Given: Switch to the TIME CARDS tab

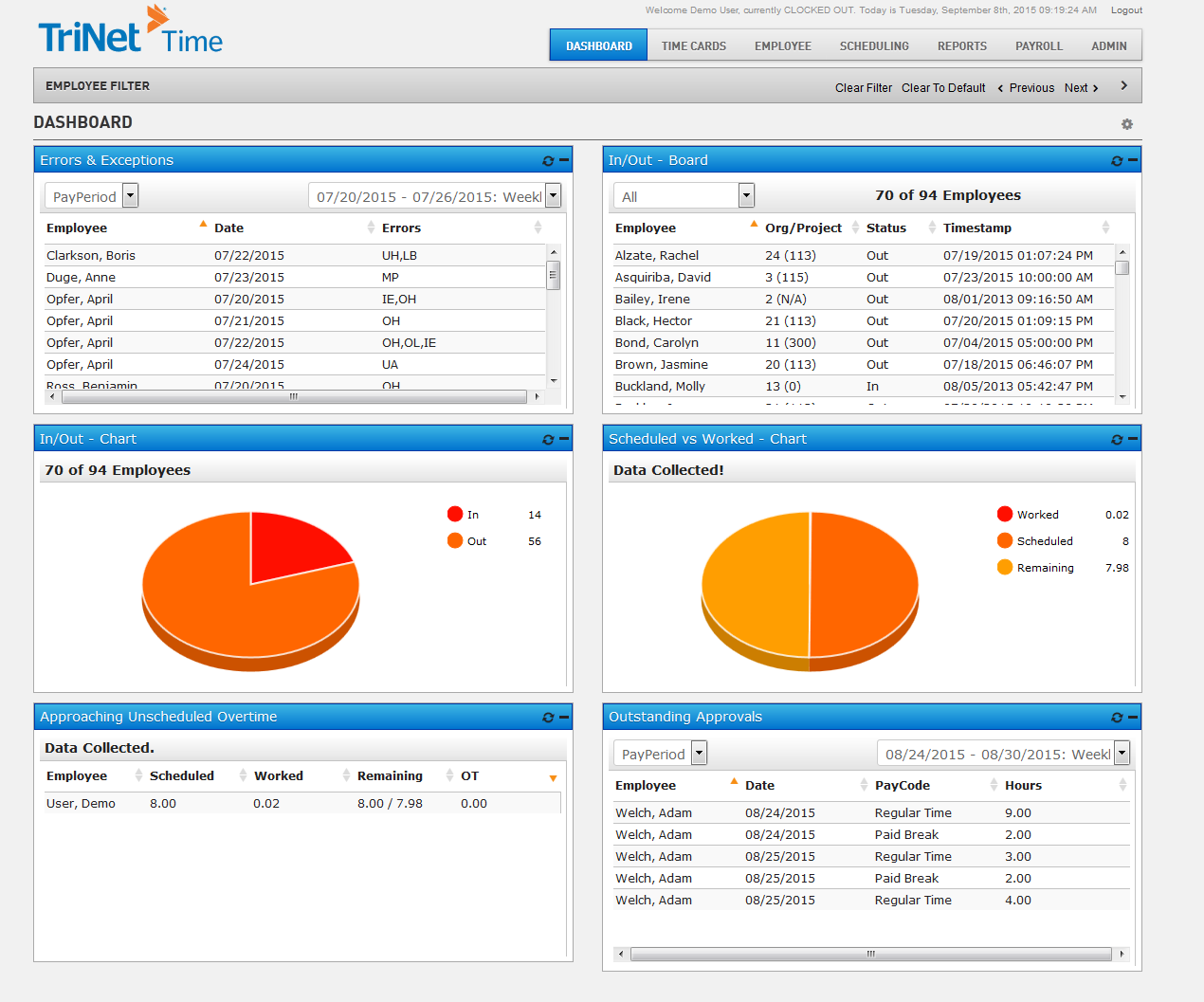Looking at the screenshot, I should (x=693, y=45).
